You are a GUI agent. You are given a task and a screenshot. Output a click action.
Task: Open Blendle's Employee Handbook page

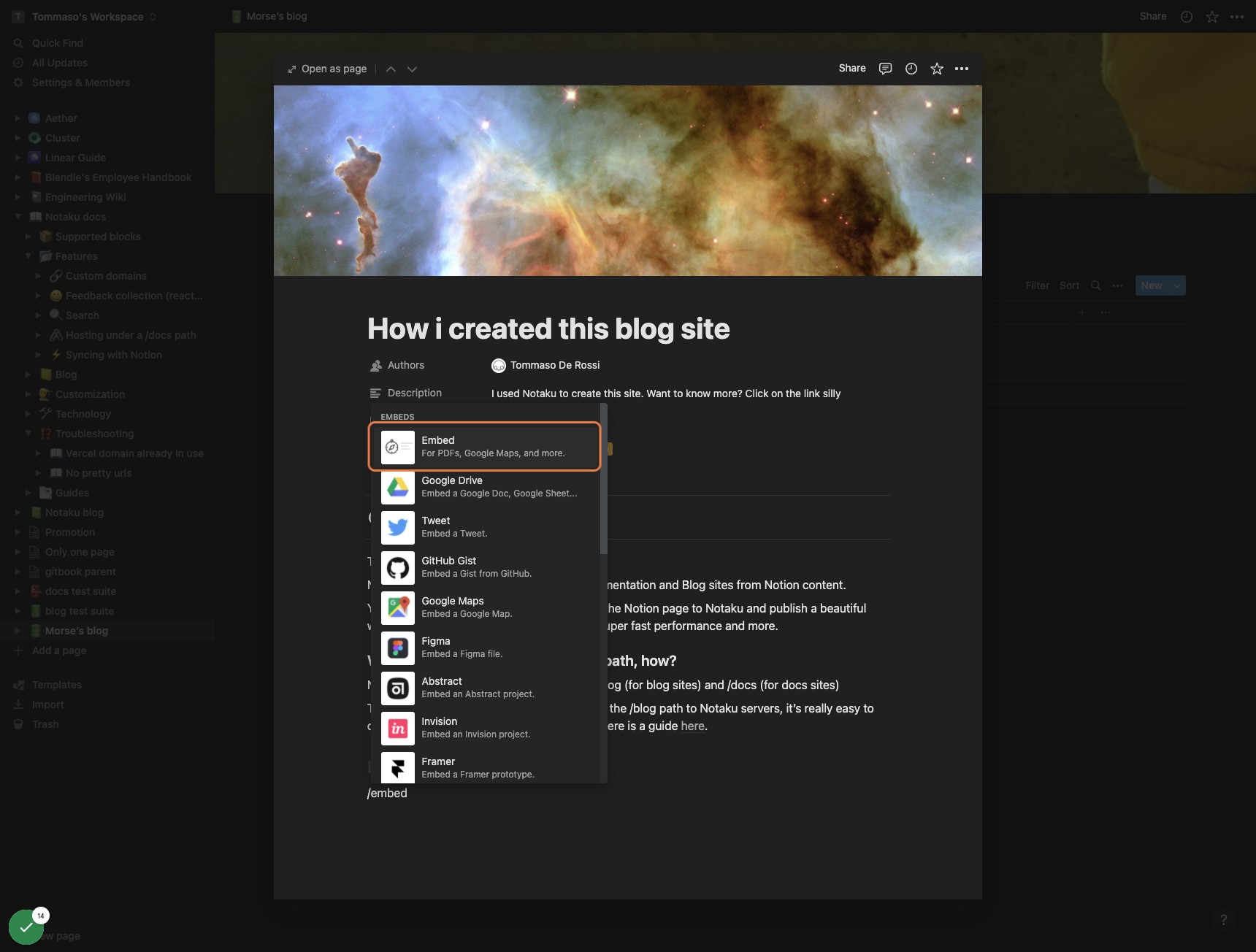[x=118, y=177]
